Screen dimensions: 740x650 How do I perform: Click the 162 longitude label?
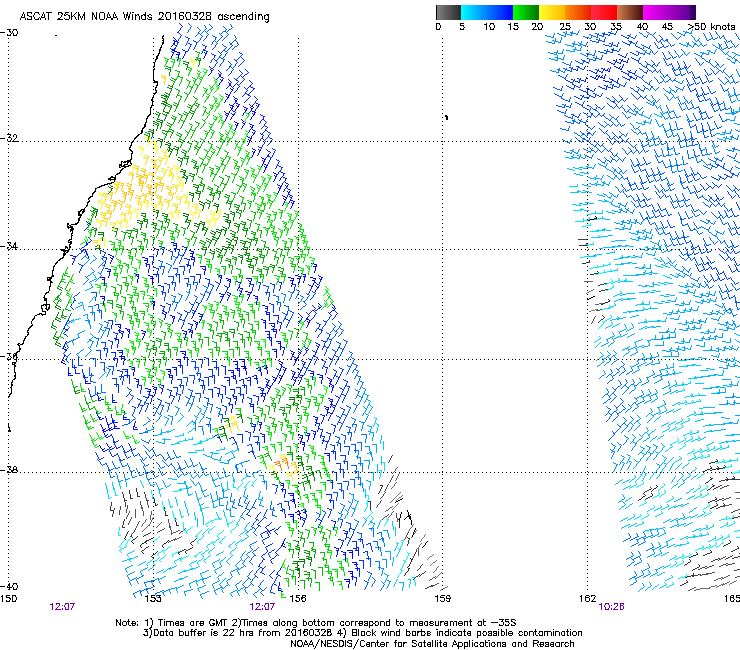(587, 599)
